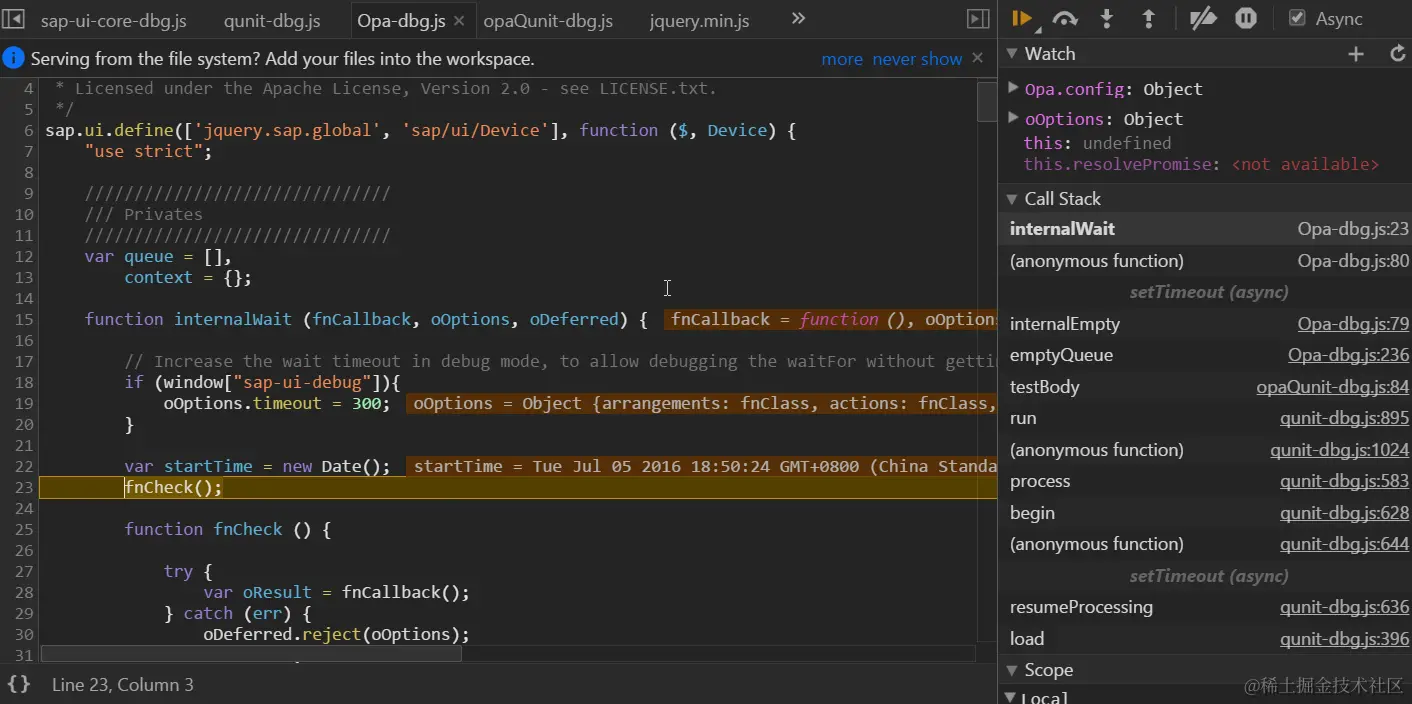1412x704 pixels.
Task: Resume script execution
Action: tap(1022, 18)
